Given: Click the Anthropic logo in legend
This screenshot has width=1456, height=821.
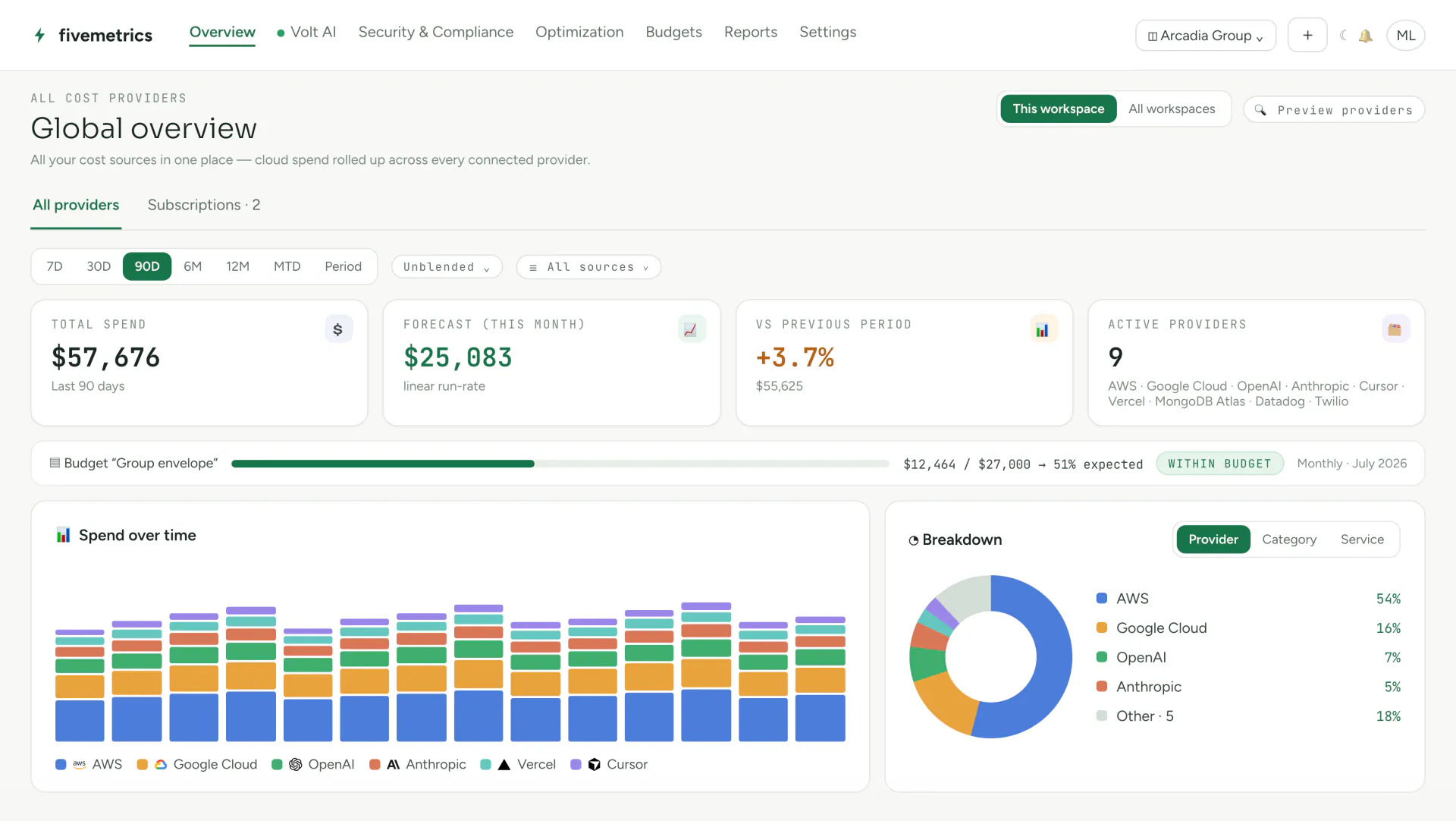Looking at the screenshot, I should [393, 764].
